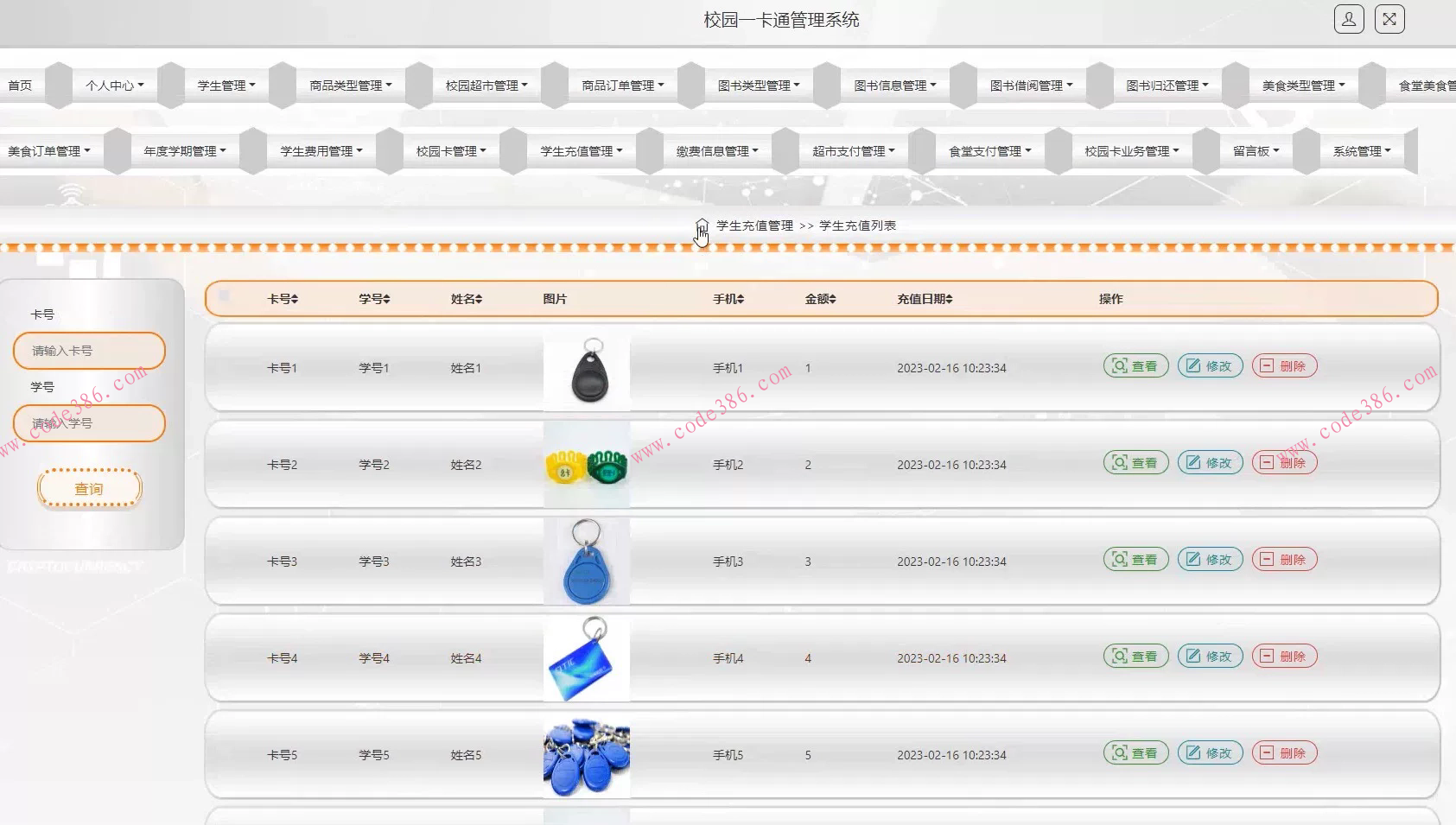
Task: Toggle sort on the 金额 column
Action: (x=819, y=298)
